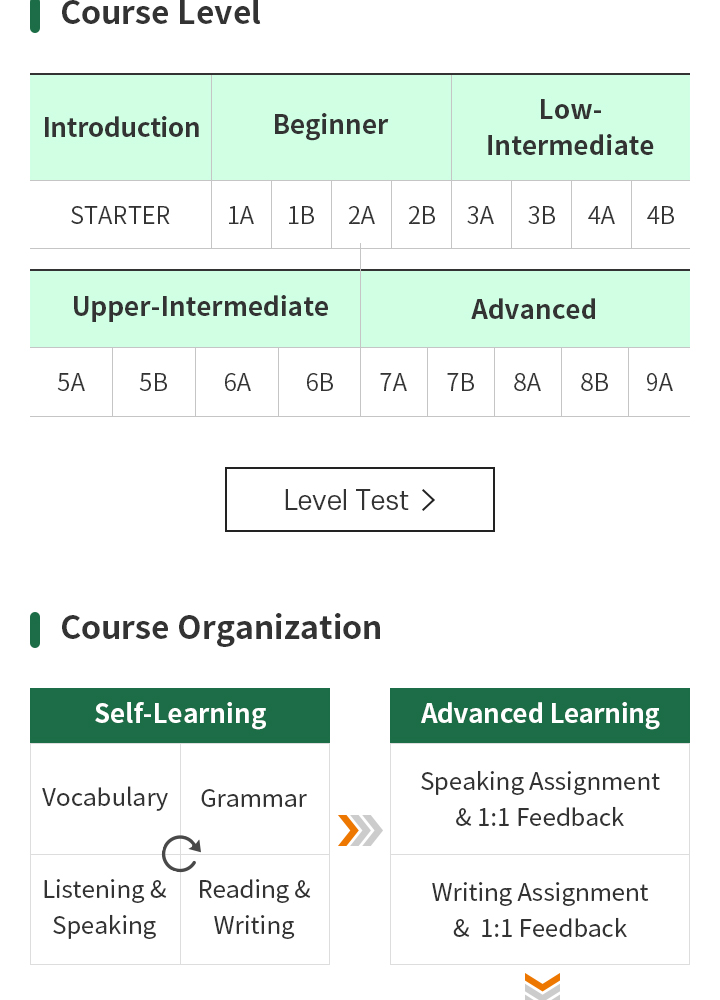The height and width of the screenshot is (1000, 720).
Task: Click the arrow beside Level Test
Action: (429, 500)
